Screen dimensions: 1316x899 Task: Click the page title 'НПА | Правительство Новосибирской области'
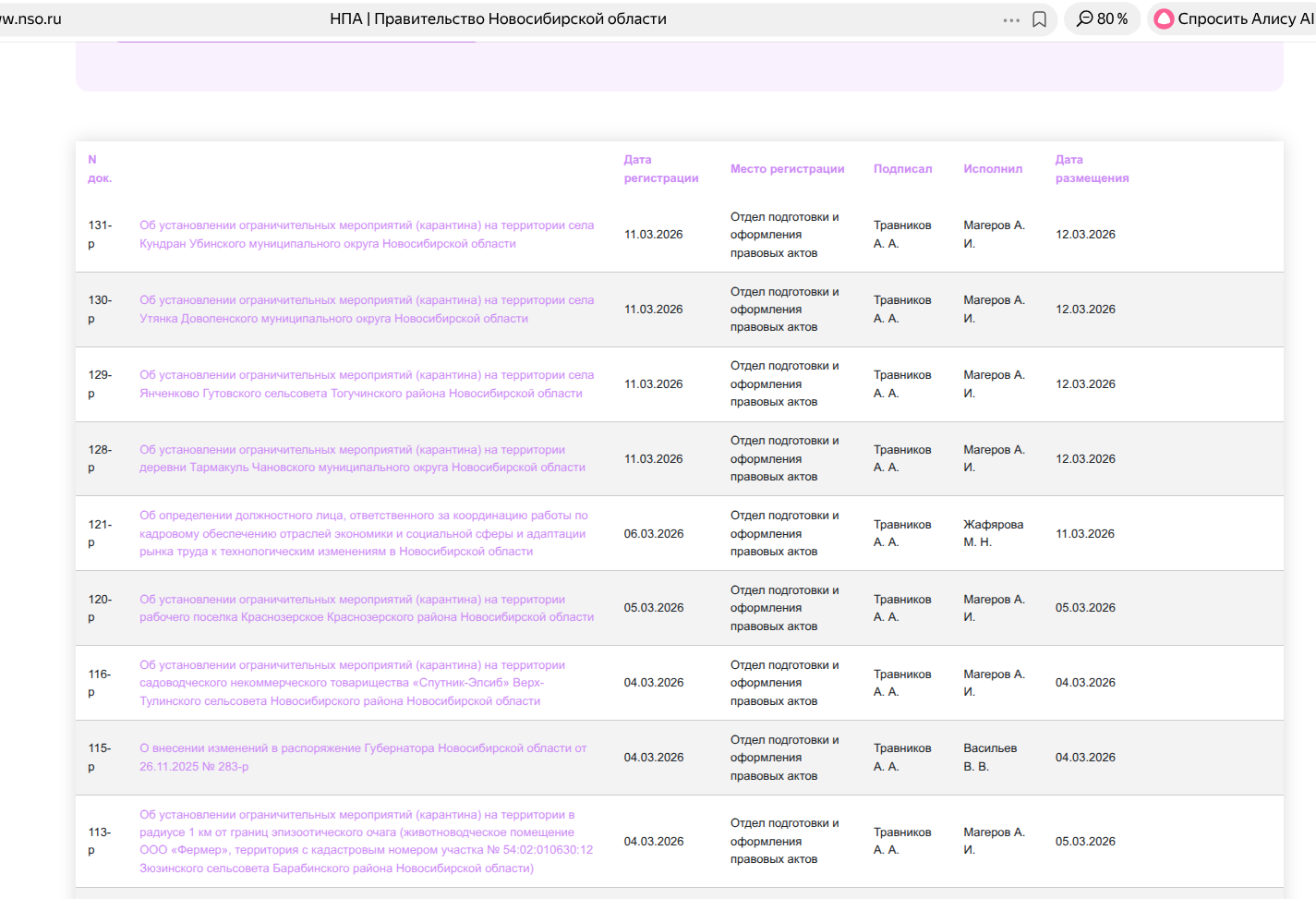pos(498,19)
